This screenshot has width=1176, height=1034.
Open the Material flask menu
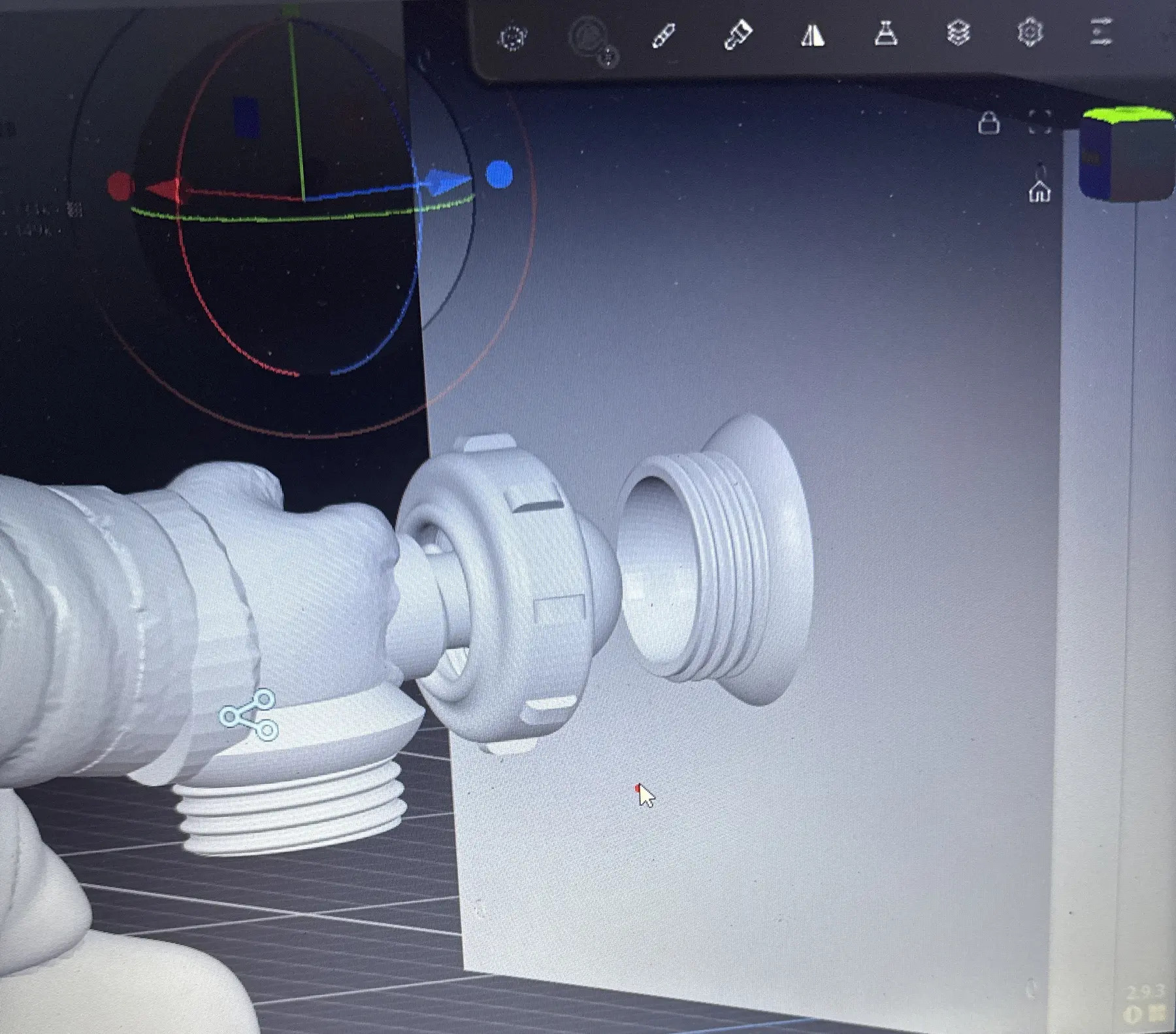pos(886,33)
